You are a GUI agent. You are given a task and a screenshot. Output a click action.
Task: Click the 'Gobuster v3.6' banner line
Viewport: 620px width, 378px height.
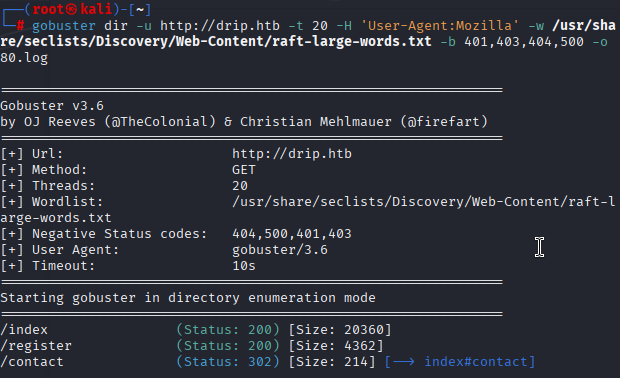[52, 106]
